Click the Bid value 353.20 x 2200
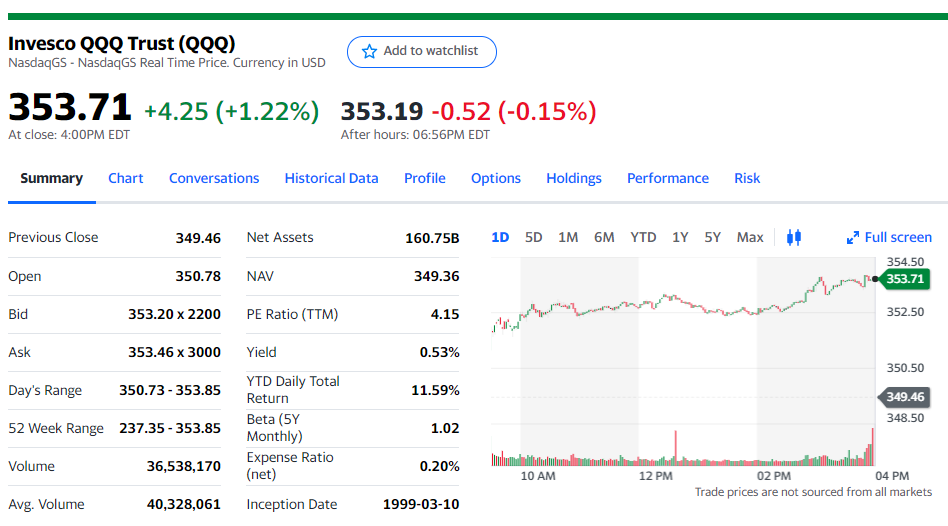This screenshot has width=948, height=526. (174, 314)
